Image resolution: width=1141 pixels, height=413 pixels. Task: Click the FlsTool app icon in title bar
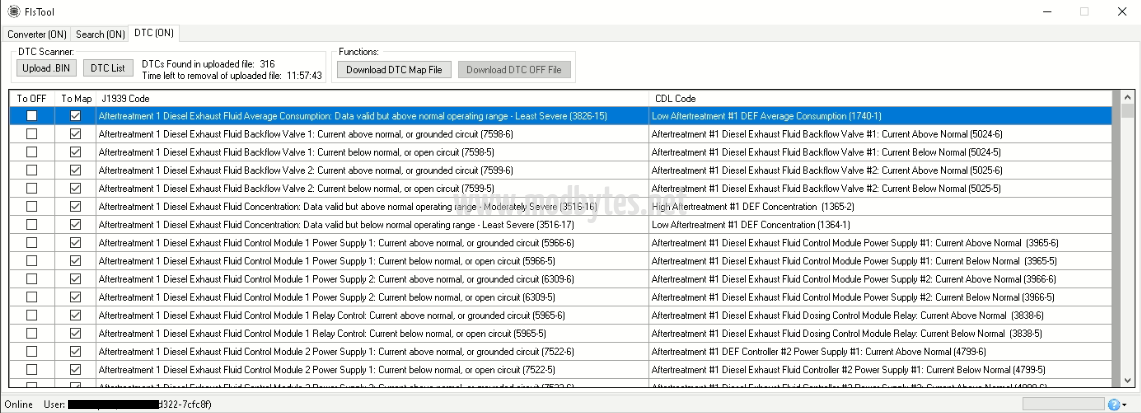click(x=11, y=11)
